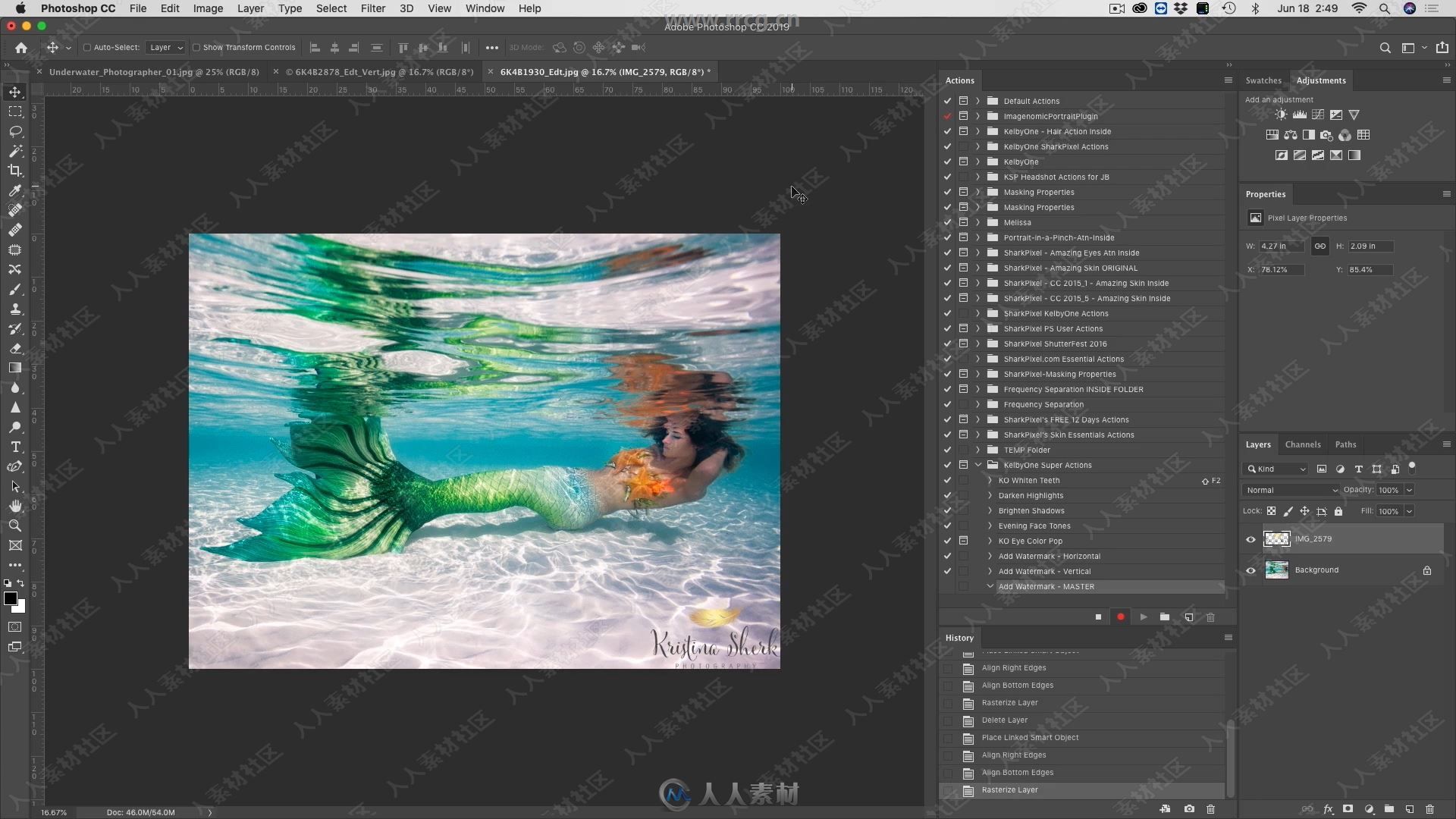The image size is (1456, 819).
Task: Select the Move tool in toolbar
Action: click(x=15, y=92)
